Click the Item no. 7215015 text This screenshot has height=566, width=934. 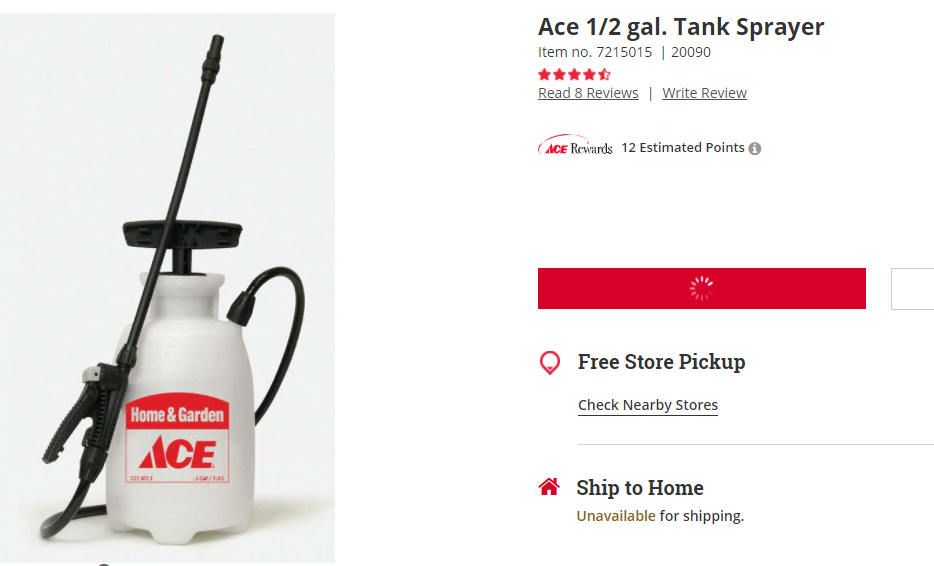click(x=595, y=52)
